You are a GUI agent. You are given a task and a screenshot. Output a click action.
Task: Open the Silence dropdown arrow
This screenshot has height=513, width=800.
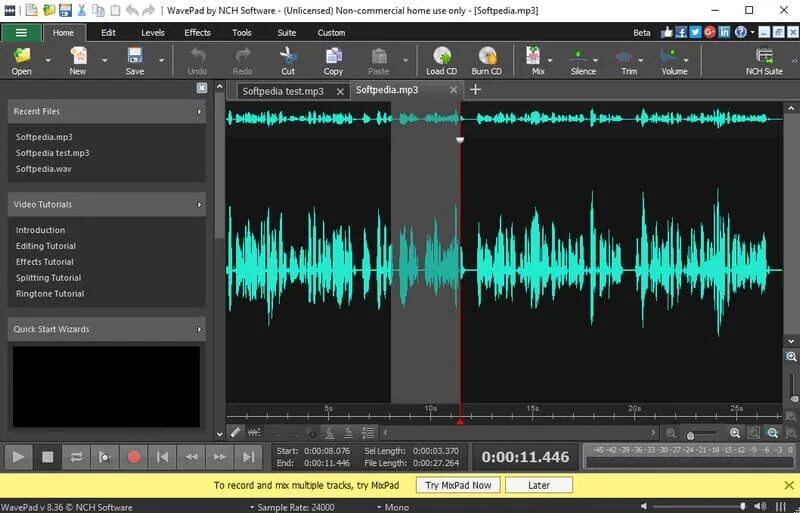[595, 60]
